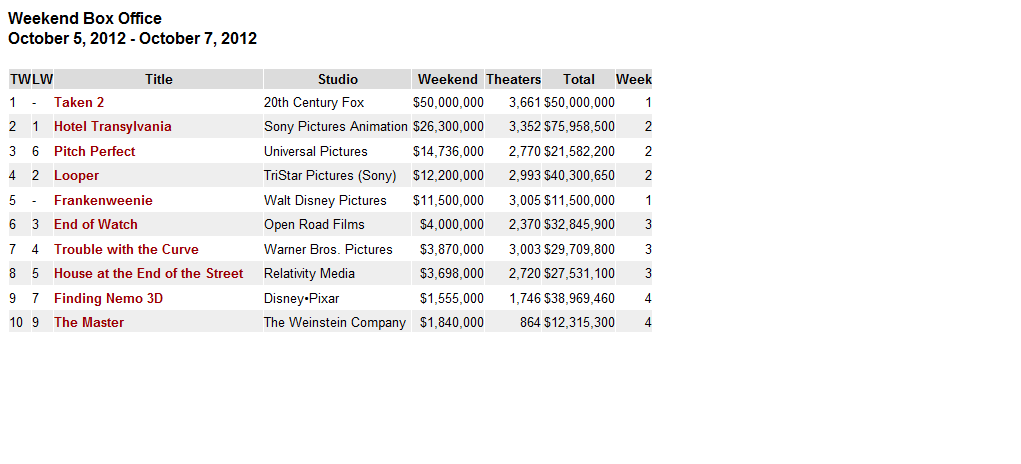Screen dimensions: 1021x464
Task: Click the $26,300,000 weekend gross
Action: [x=448, y=126]
